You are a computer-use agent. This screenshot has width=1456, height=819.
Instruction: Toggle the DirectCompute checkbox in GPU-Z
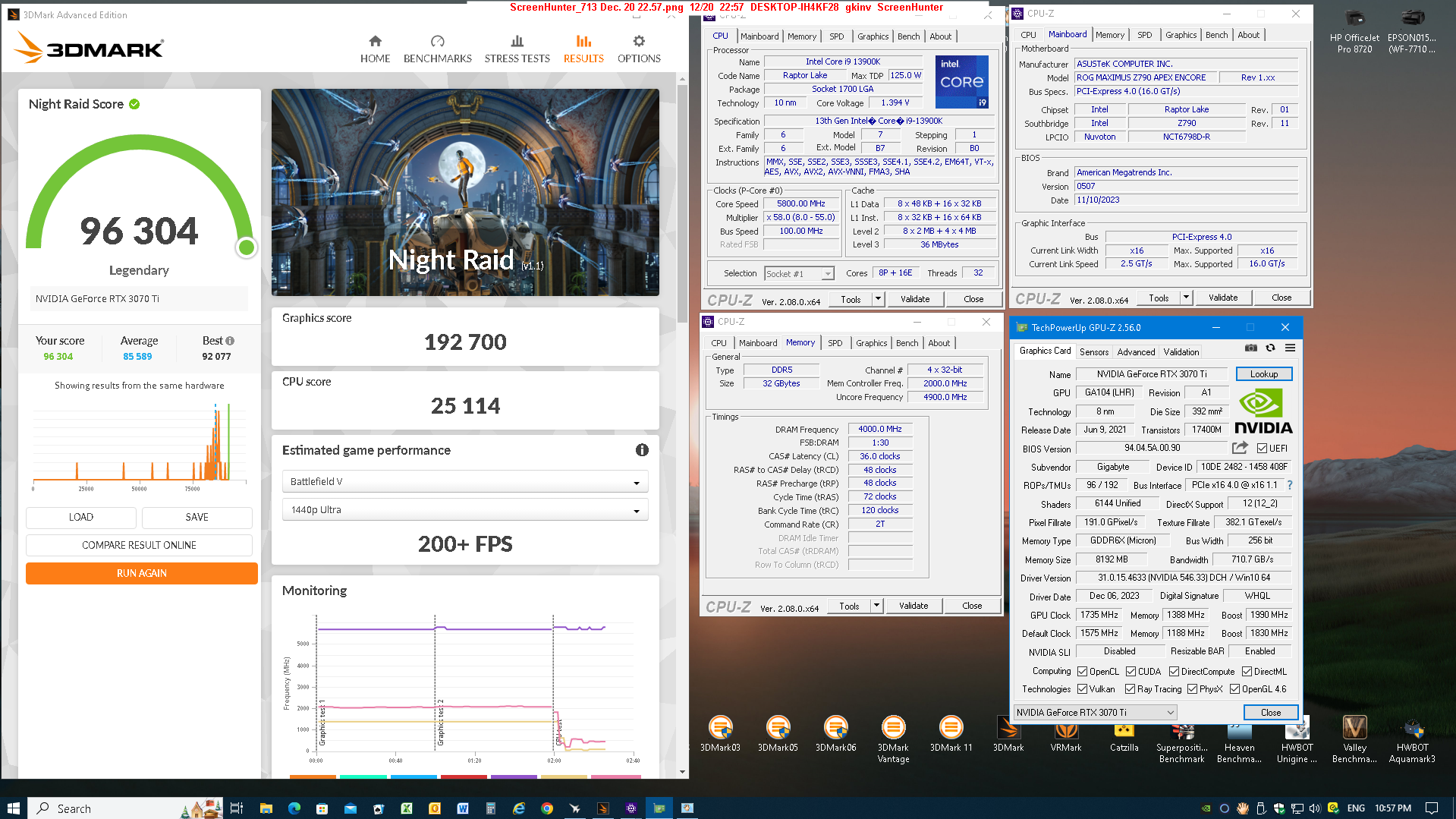tap(1174, 671)
